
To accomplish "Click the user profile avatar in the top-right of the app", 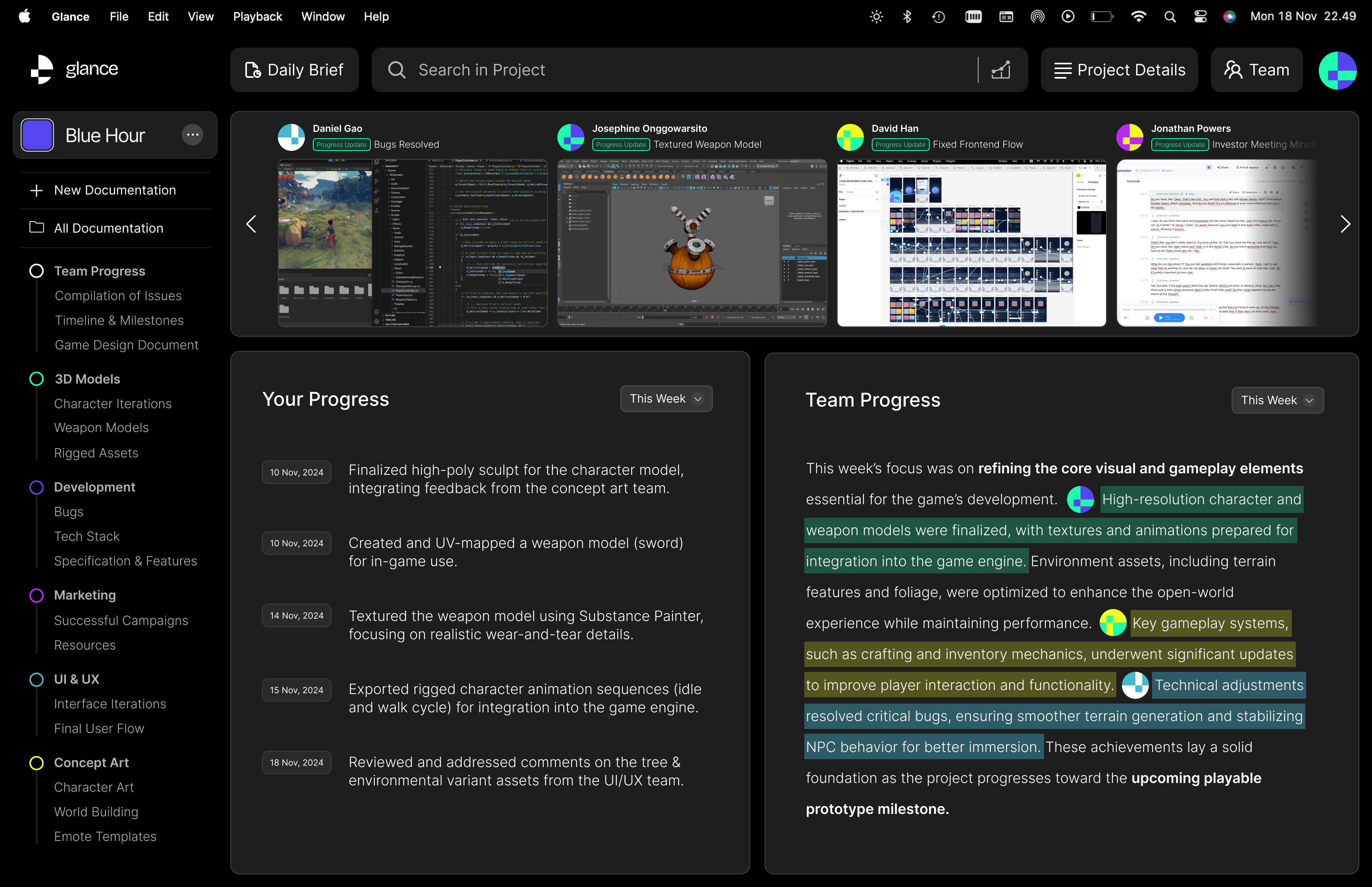I will click(x=1337, y=70).
